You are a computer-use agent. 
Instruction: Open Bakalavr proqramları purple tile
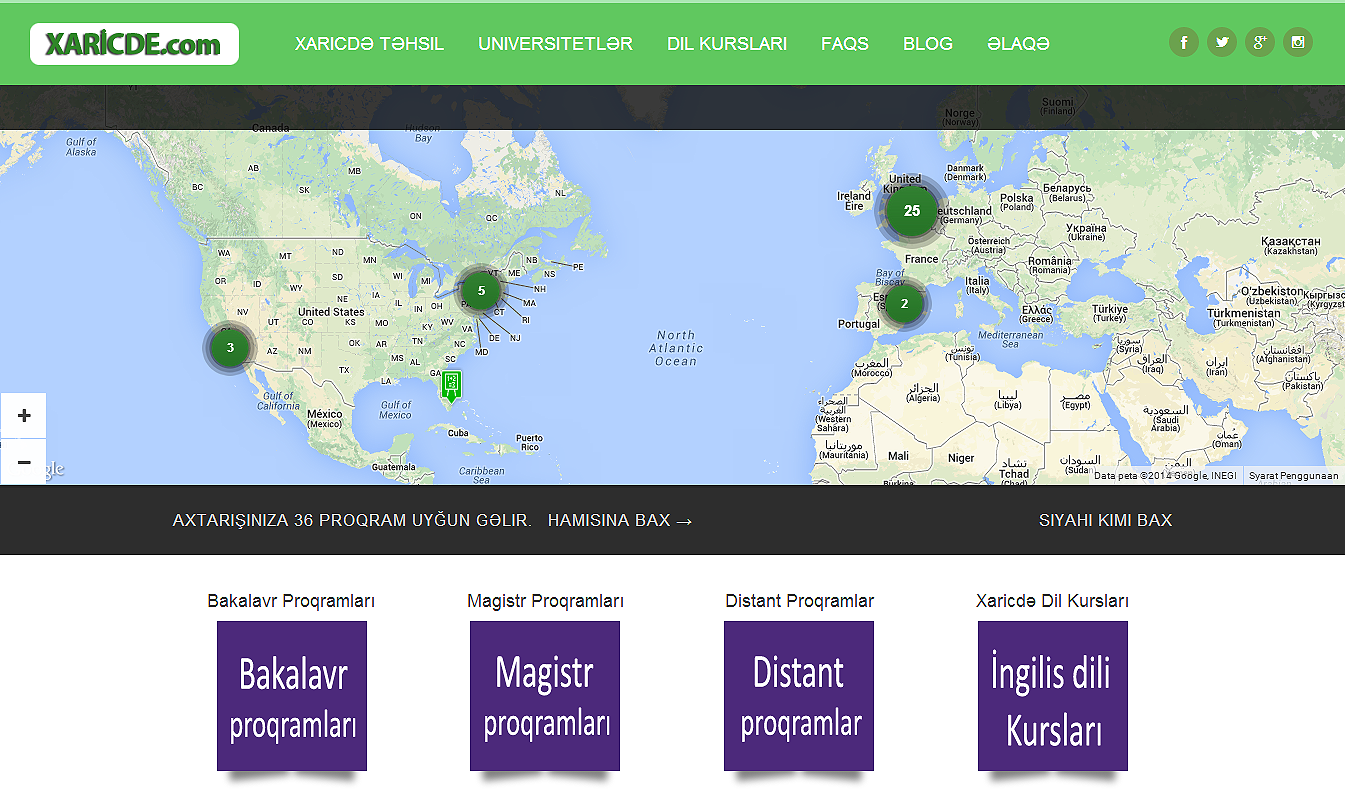pyautogui.click(x=292, y=696)
